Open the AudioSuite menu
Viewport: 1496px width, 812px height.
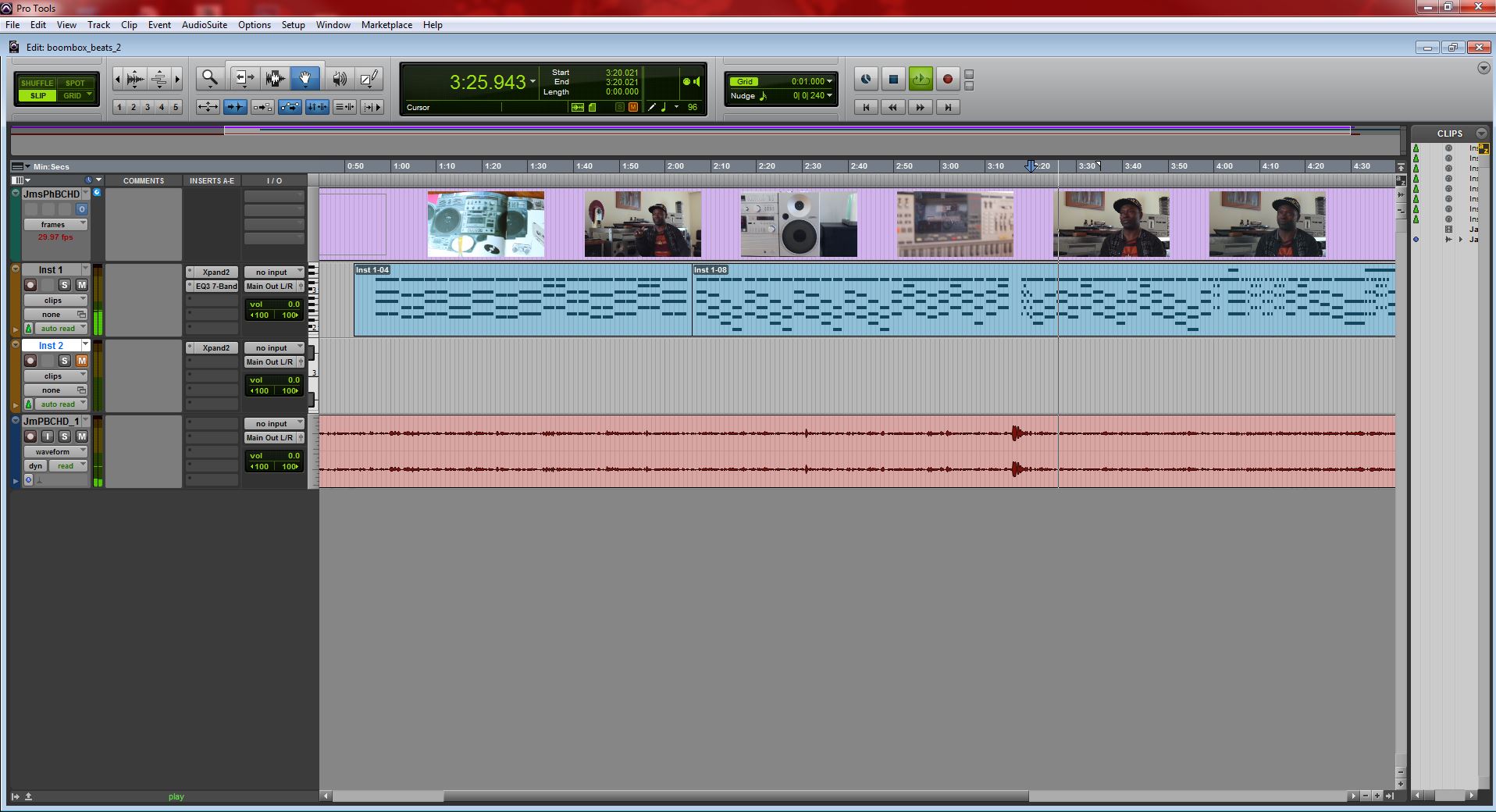[x=205, y=25]
